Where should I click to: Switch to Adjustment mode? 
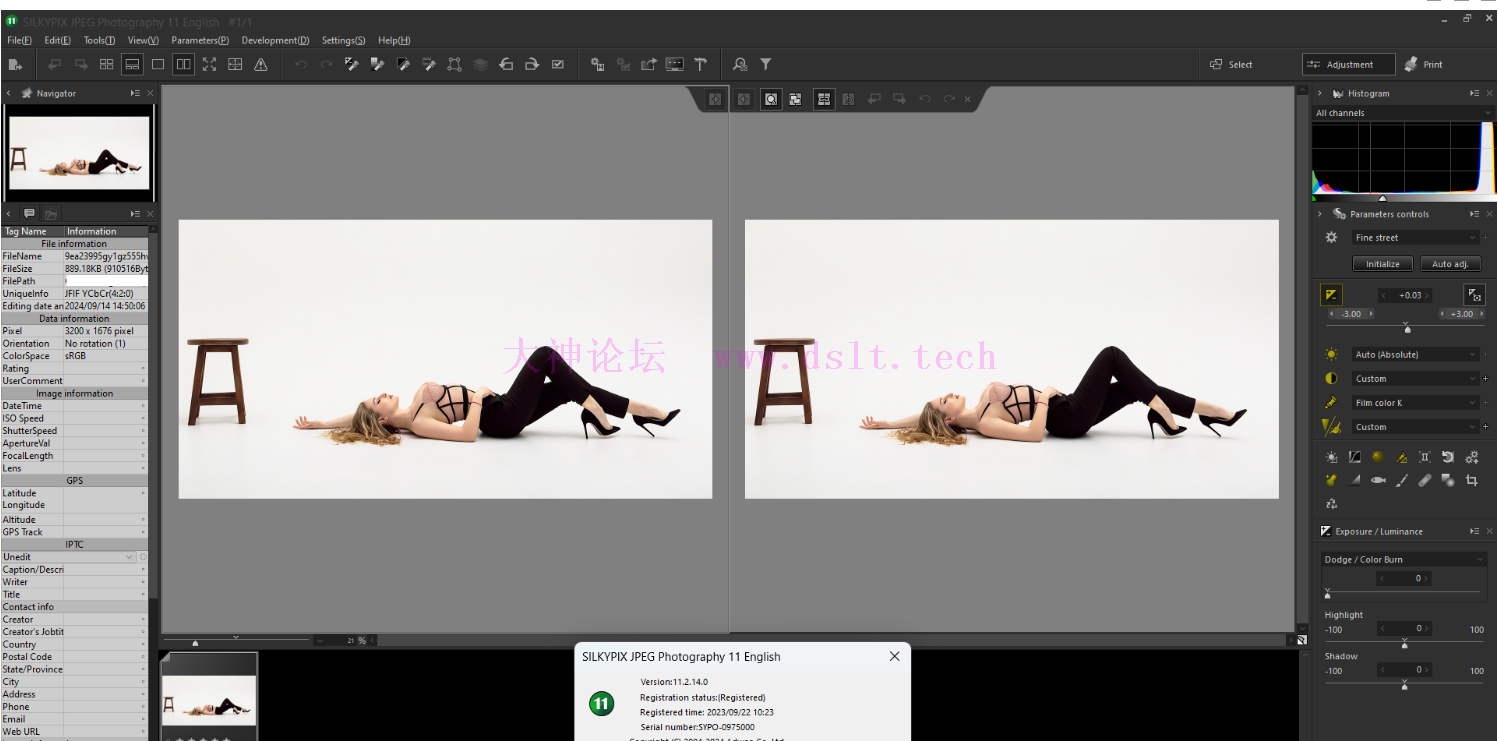click(1348, 64)
